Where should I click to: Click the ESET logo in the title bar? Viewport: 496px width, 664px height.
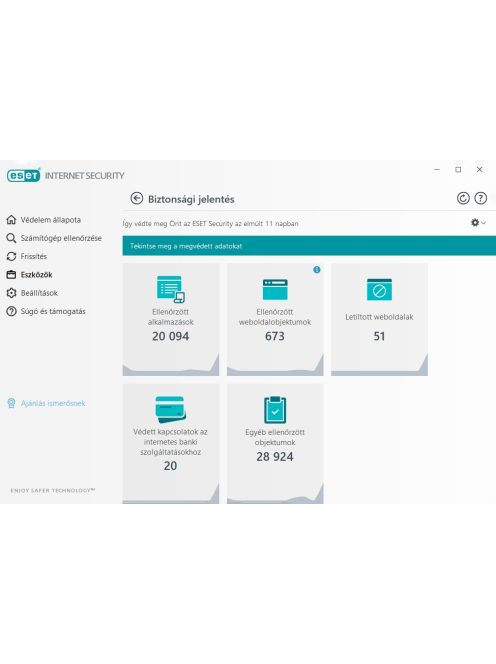click(x=23, y=175)
